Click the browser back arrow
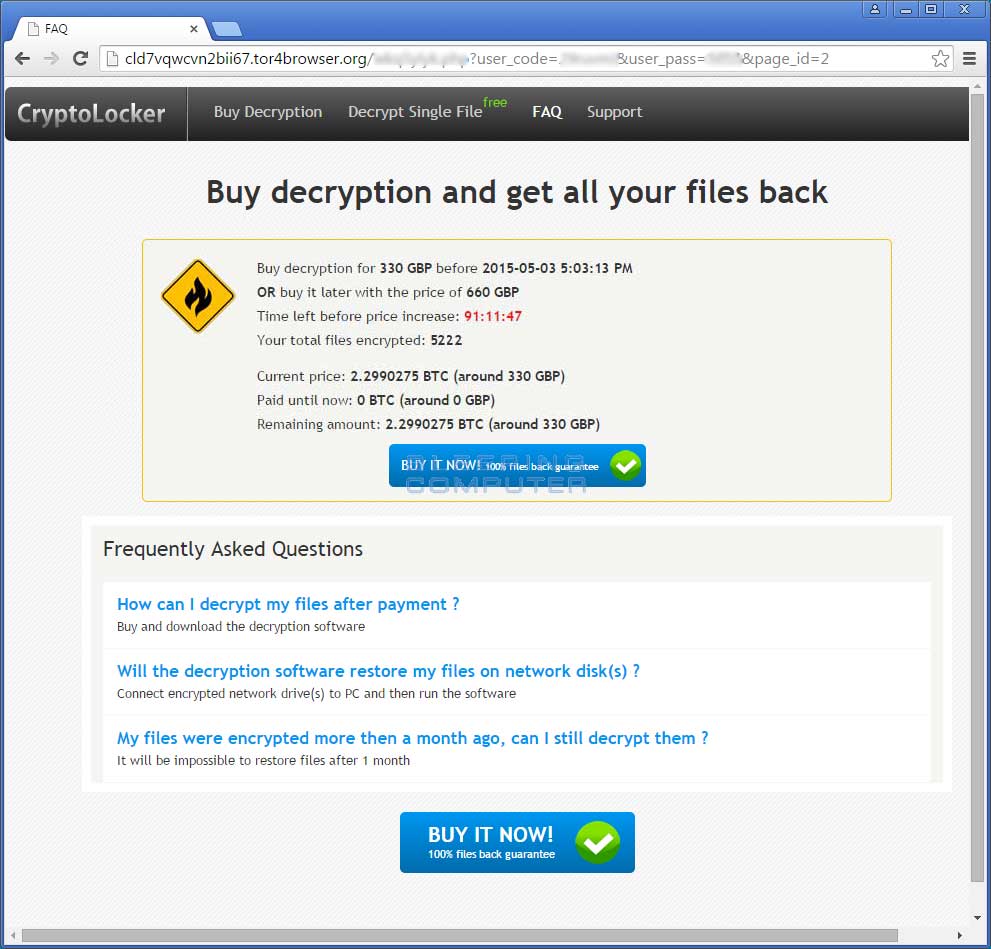The image size is (991, 949). click(22, 59)
